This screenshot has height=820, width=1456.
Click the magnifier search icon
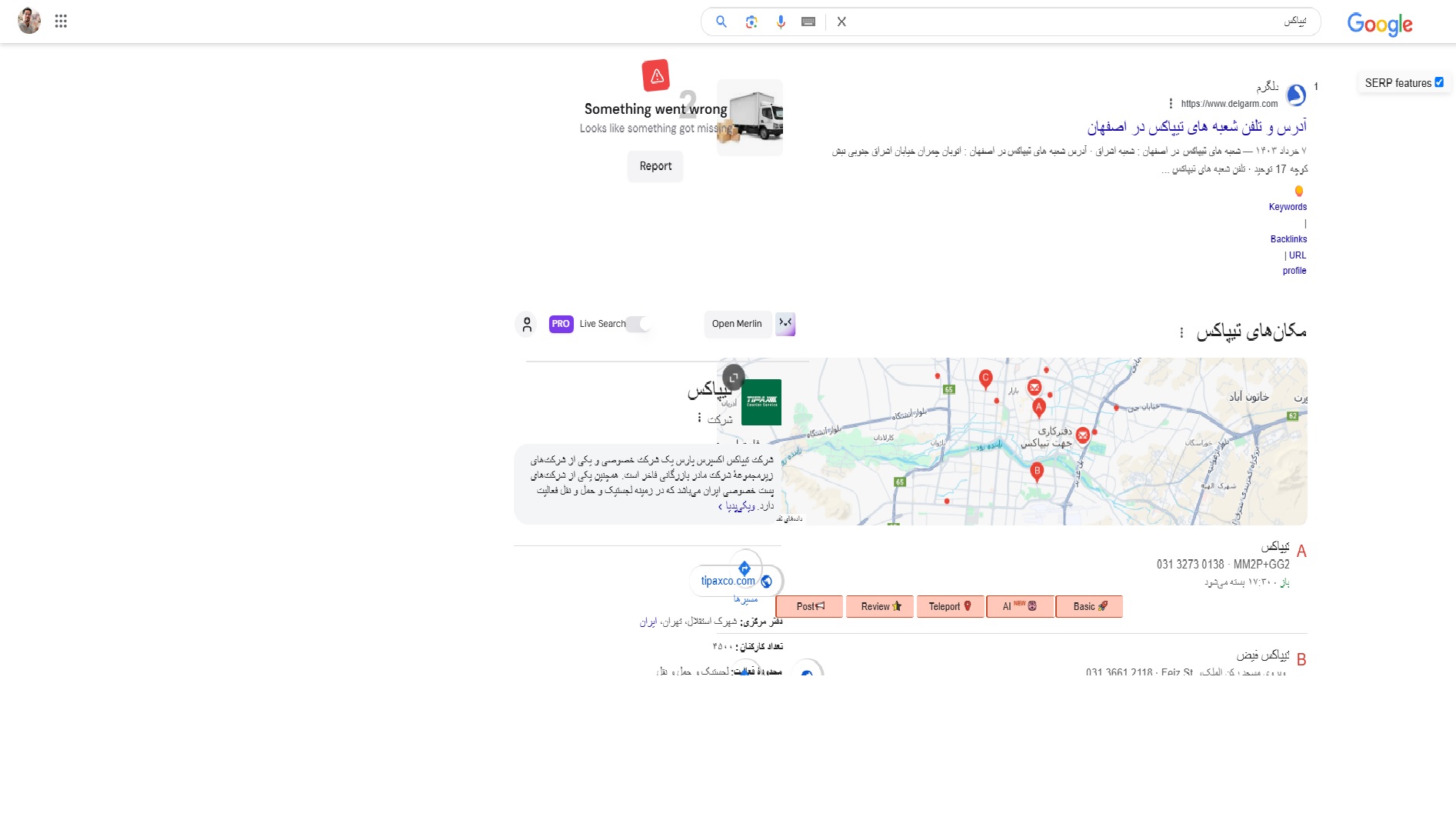click(721, 22)
